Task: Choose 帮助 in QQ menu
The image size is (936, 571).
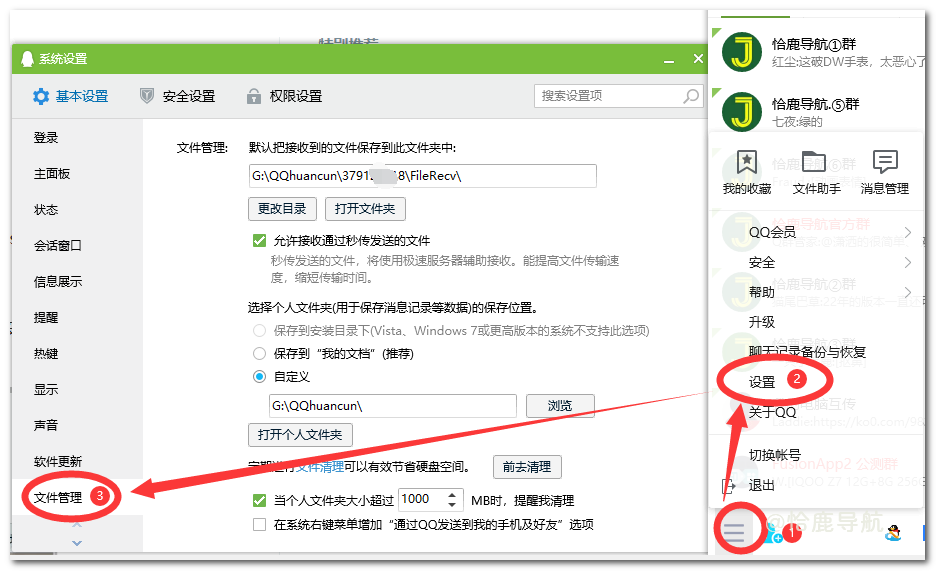Action: 762,292
